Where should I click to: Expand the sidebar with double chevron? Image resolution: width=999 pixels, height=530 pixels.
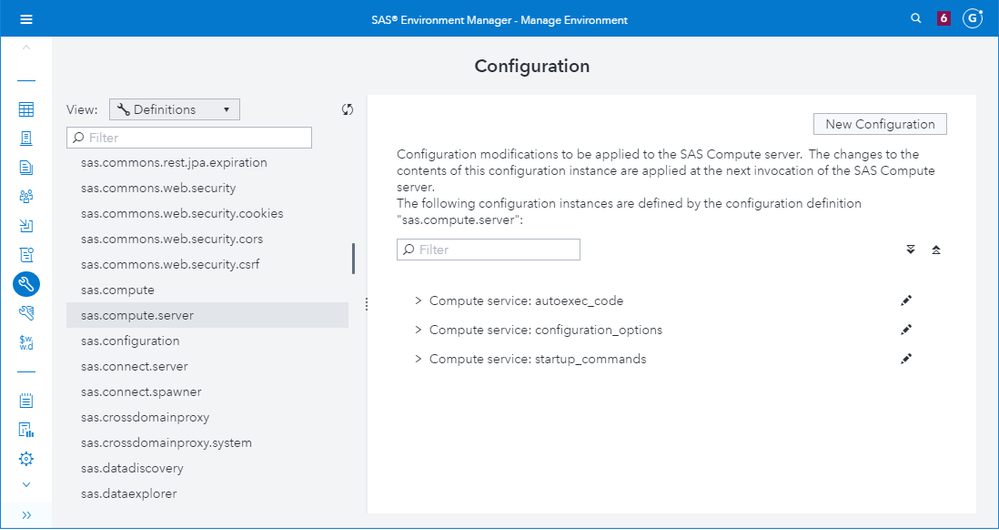pyautogui.click(x=26, y=515)
